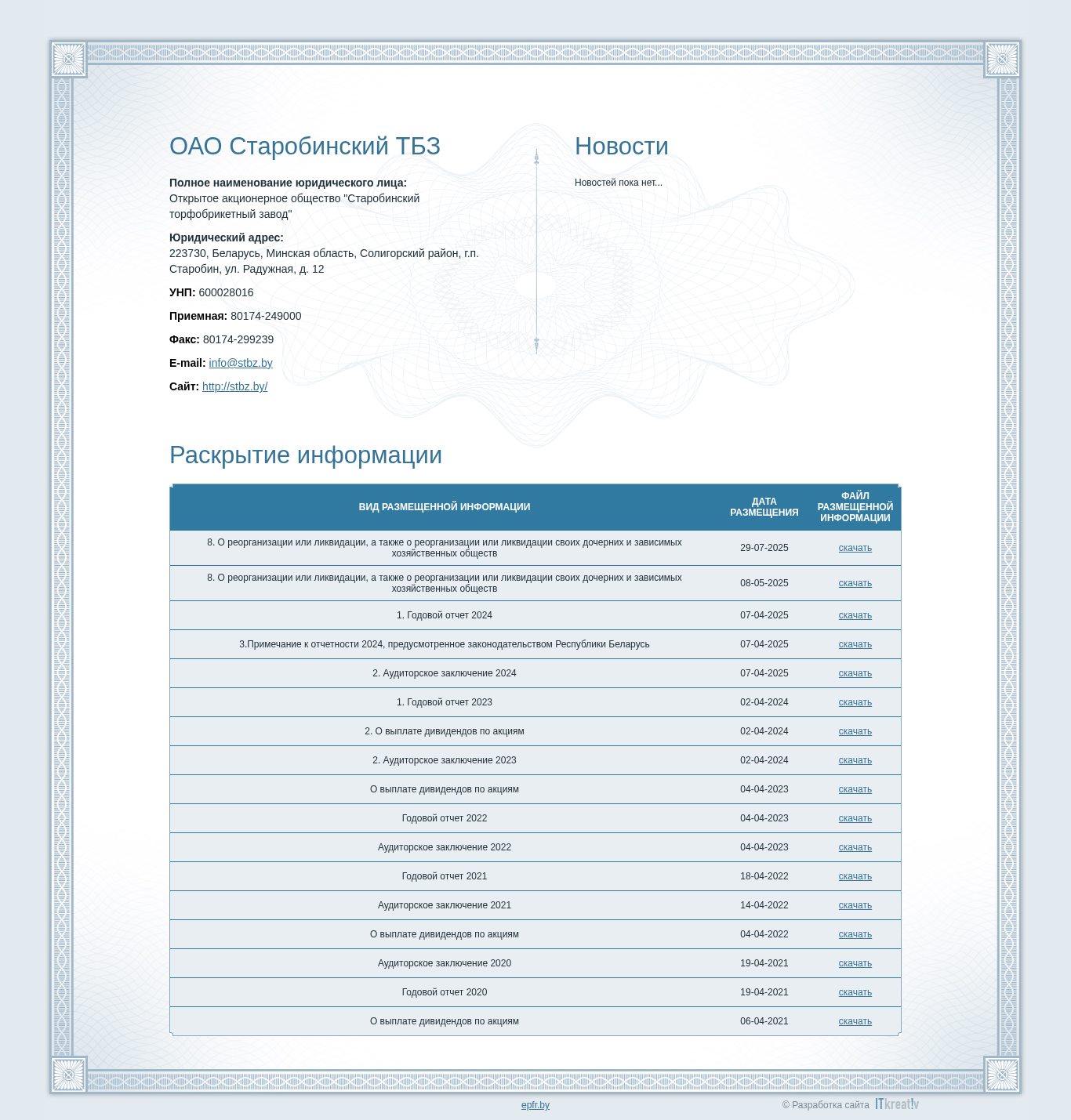
Task: Download Годовой отчет 2021 file
Action: (855, 876)
